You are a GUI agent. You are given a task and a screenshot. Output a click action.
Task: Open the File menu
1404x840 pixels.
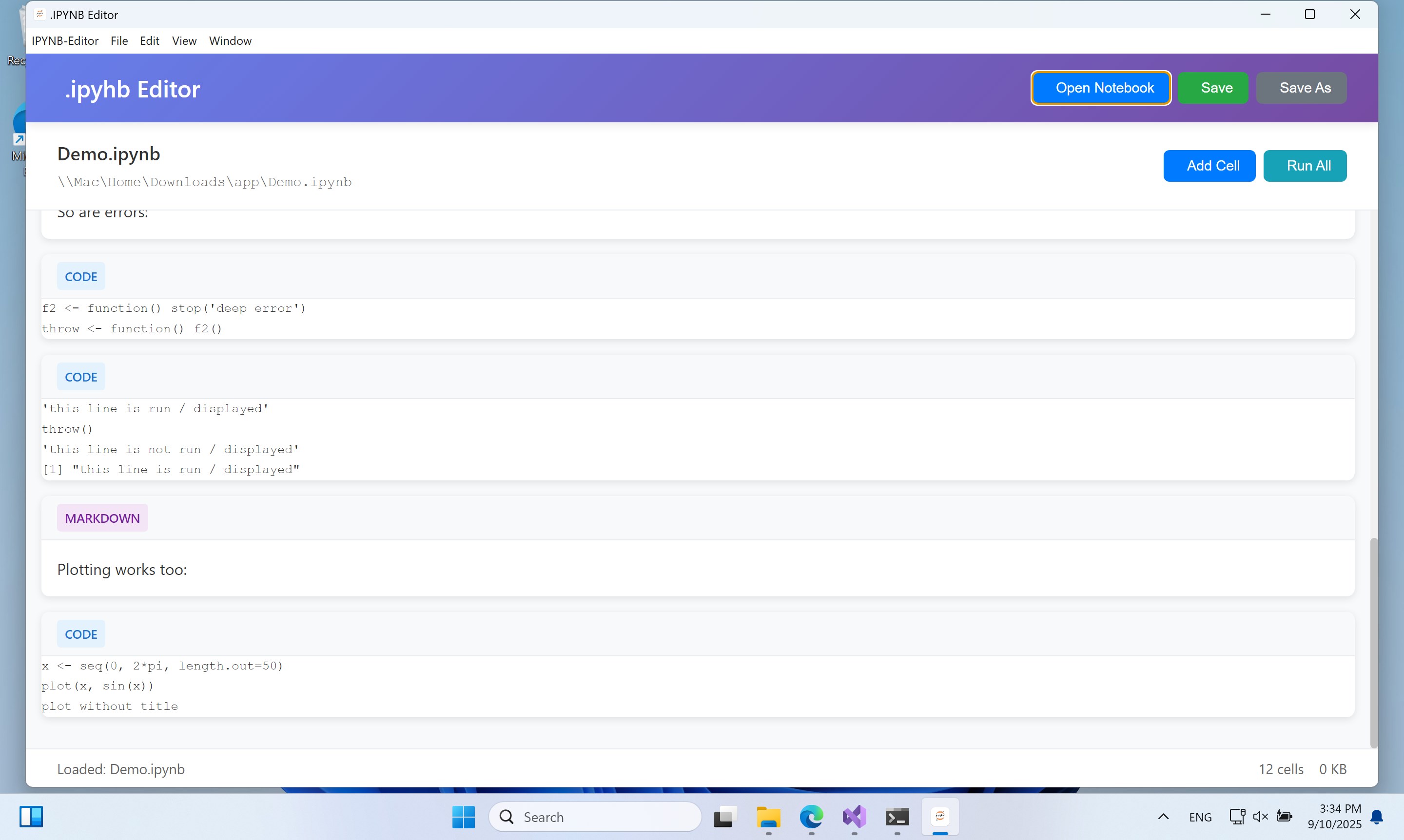pos(119,41)
